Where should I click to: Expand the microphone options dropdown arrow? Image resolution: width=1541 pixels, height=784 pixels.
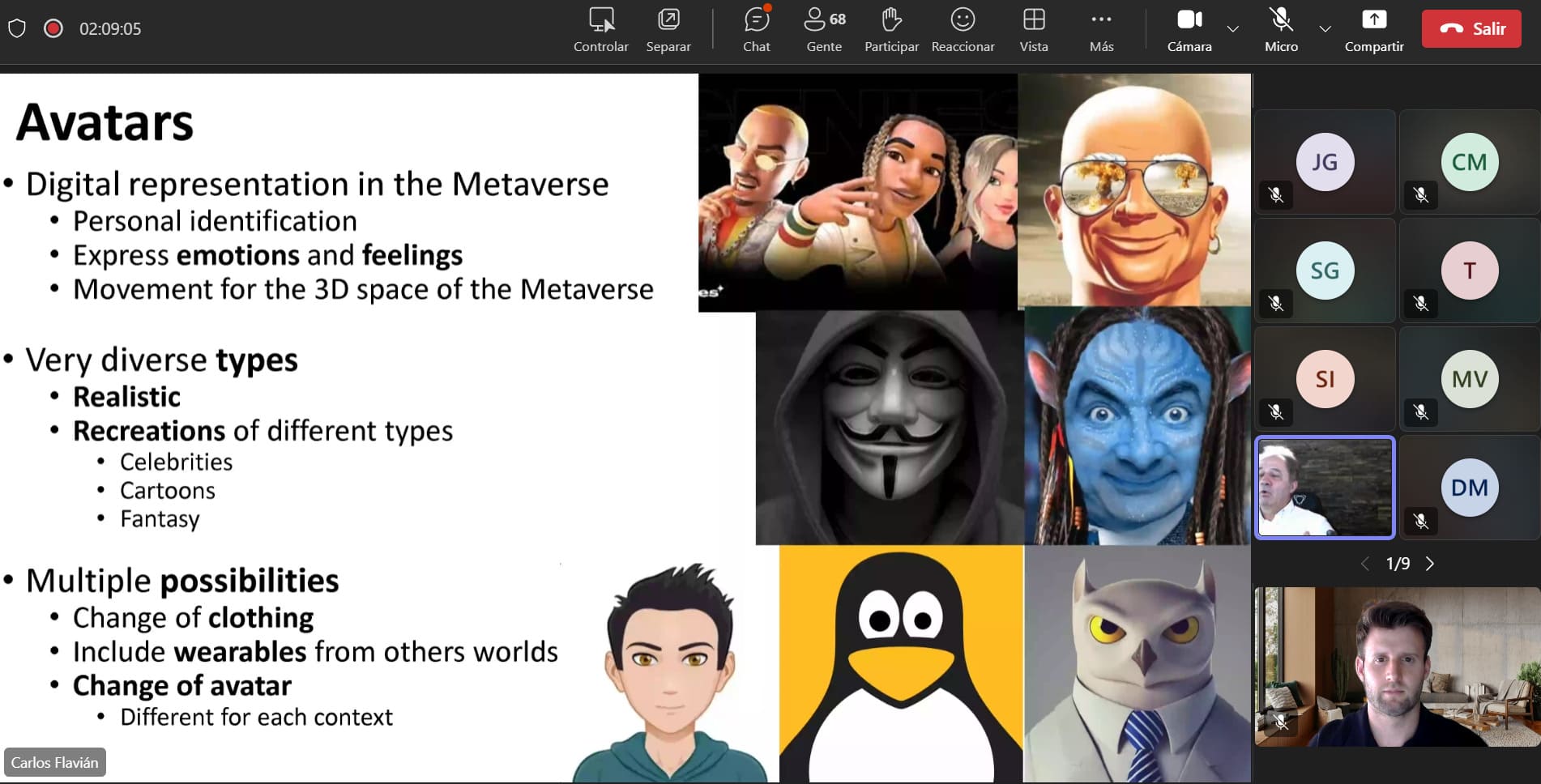click(x=1325, y=29)
